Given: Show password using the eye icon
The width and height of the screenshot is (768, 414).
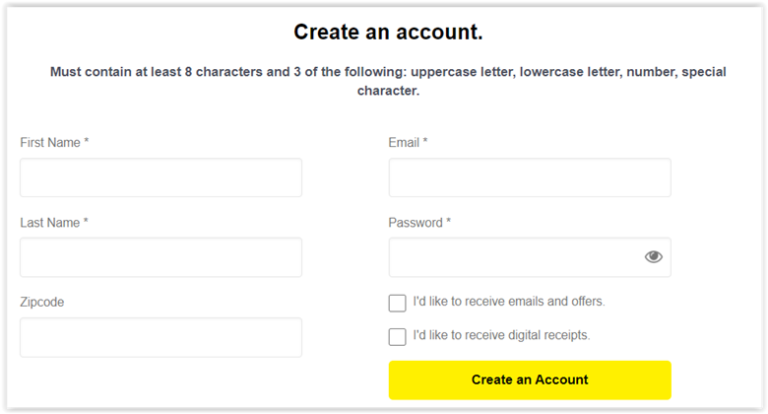Looking at the screenshot, I should pyautogui.click(x=653, y=257).
